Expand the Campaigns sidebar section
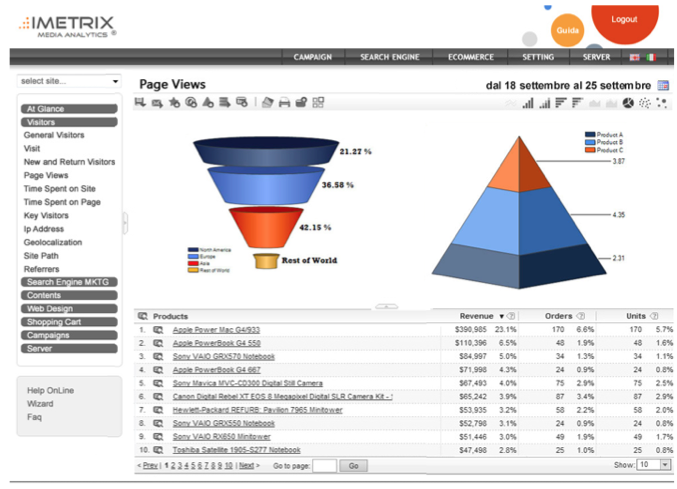This screenshot has height=489, width=677. 69,335
